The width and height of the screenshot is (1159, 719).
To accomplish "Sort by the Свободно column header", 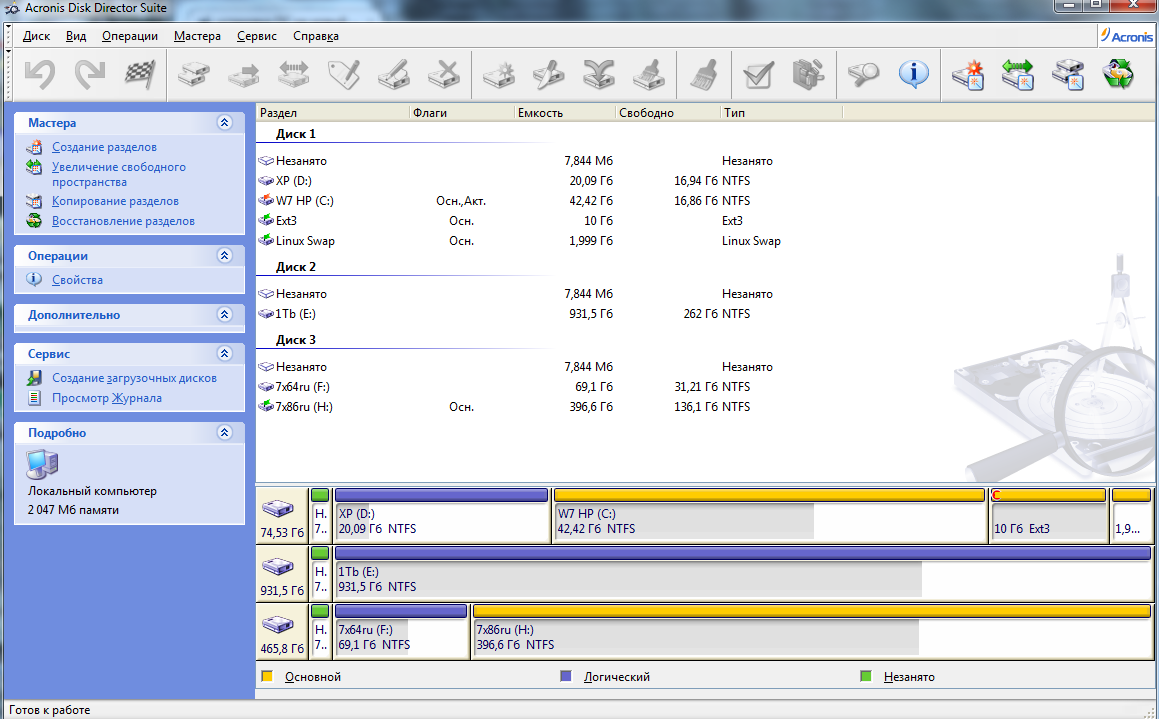I will 668,113.
